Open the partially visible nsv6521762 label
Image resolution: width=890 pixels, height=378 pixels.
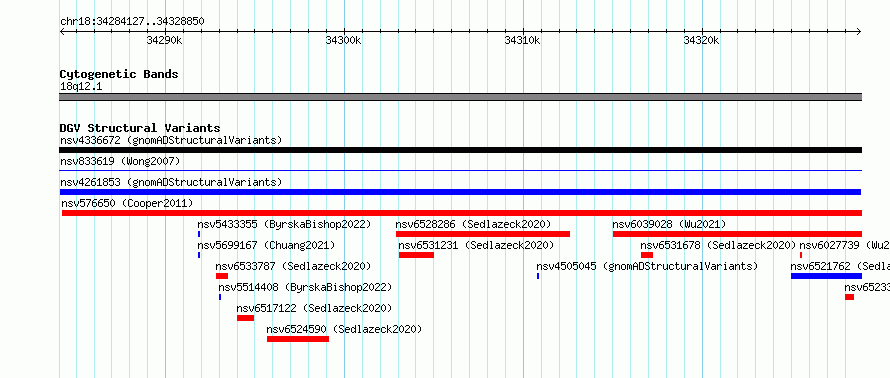pyautogui.click(x=840, y=266)
